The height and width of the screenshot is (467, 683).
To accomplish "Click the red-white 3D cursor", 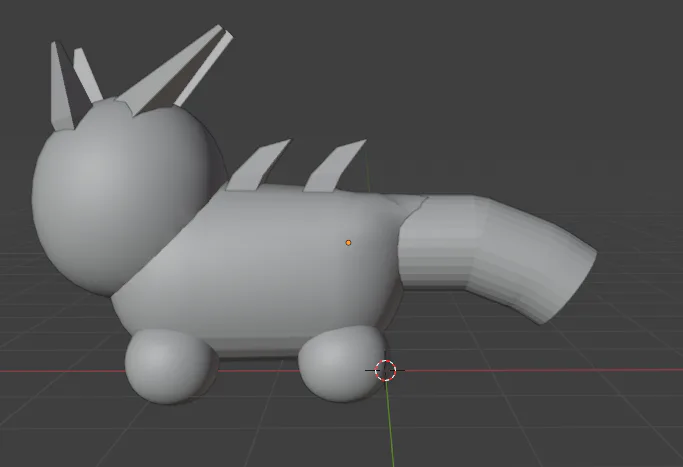I will (x=385, y=370).
